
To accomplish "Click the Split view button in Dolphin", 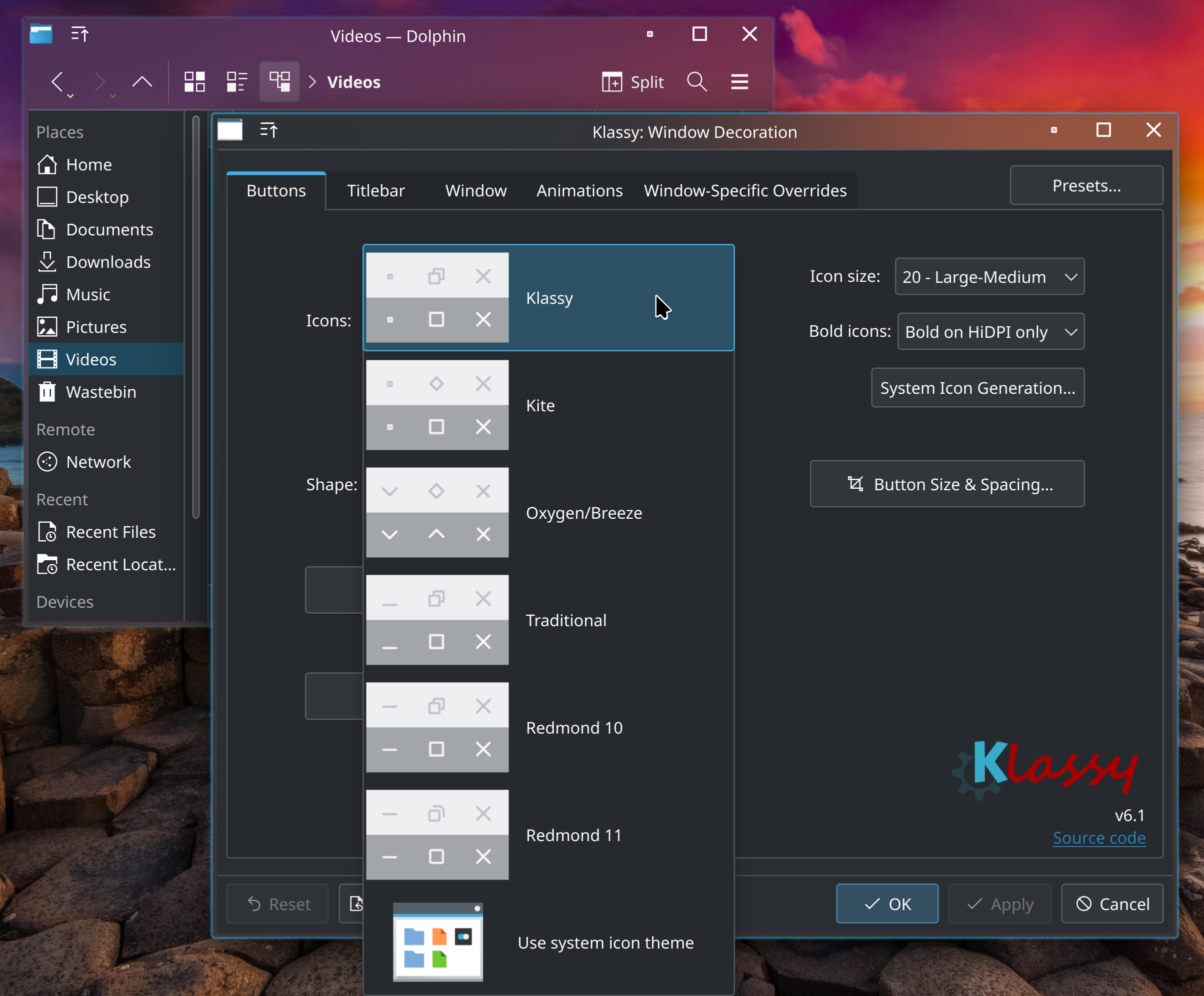I will pos(632,82).
